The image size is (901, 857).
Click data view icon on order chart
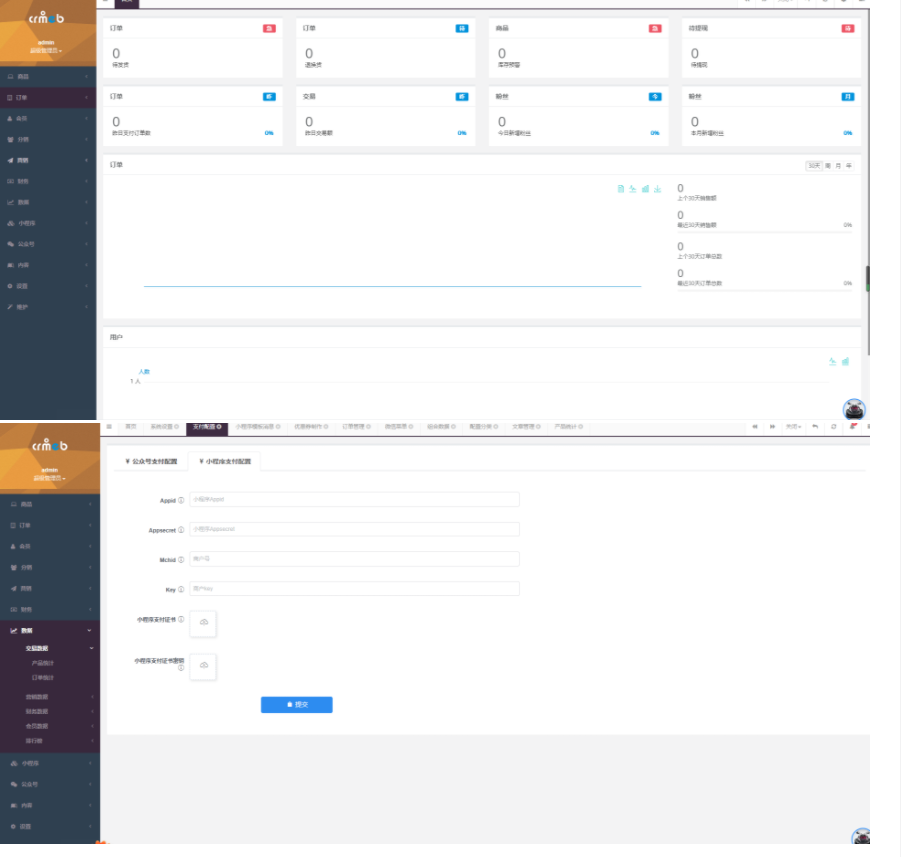point(621,189)
